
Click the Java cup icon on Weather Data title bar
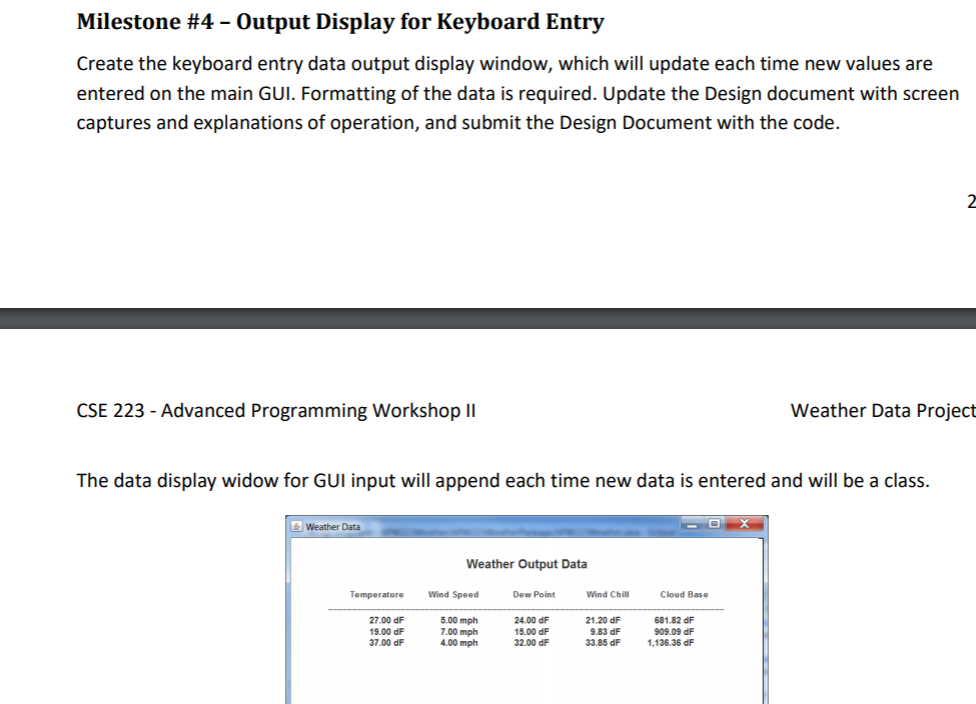click(296, 526)
